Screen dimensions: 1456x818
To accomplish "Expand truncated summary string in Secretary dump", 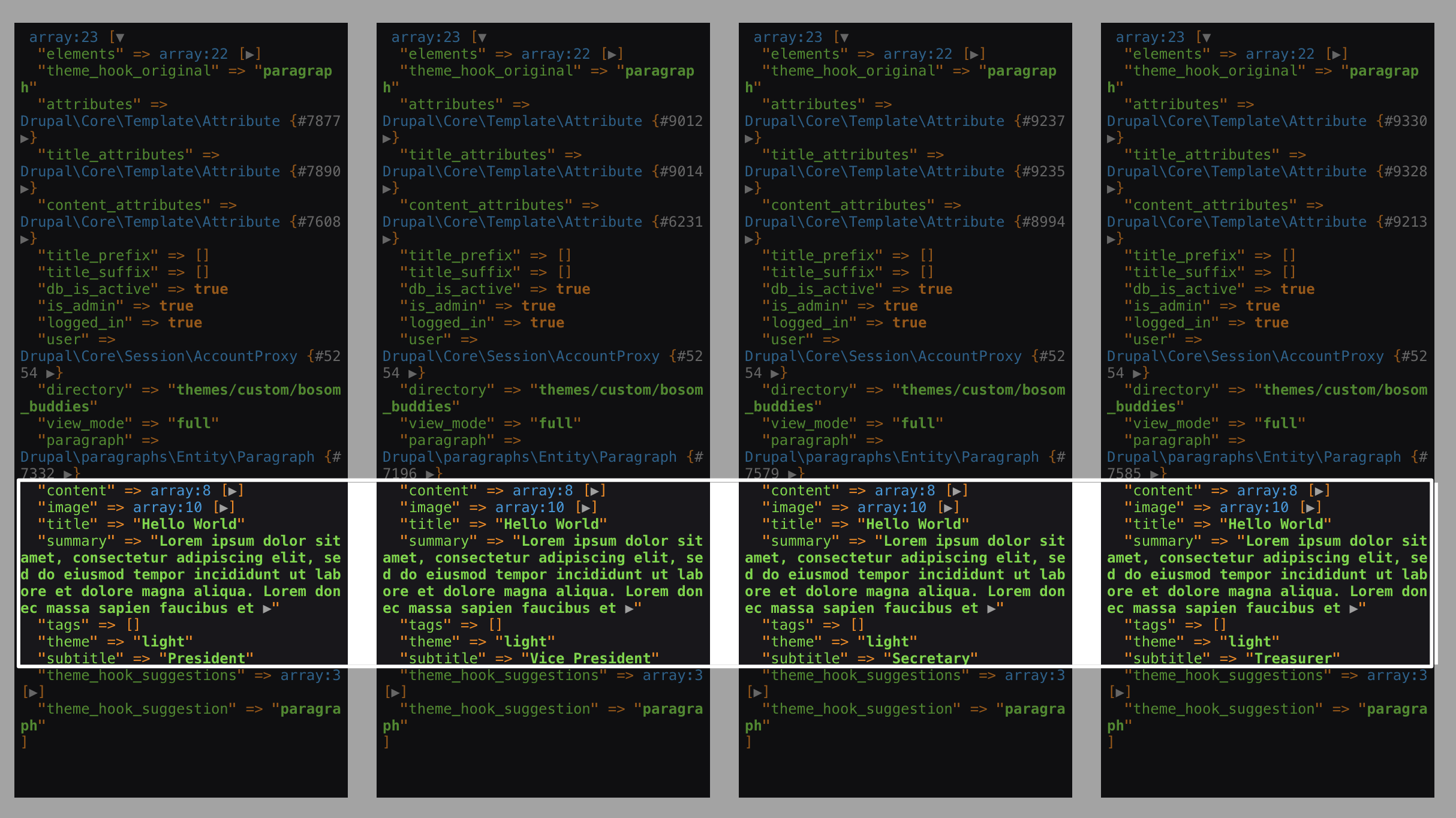I will (992, 608).
